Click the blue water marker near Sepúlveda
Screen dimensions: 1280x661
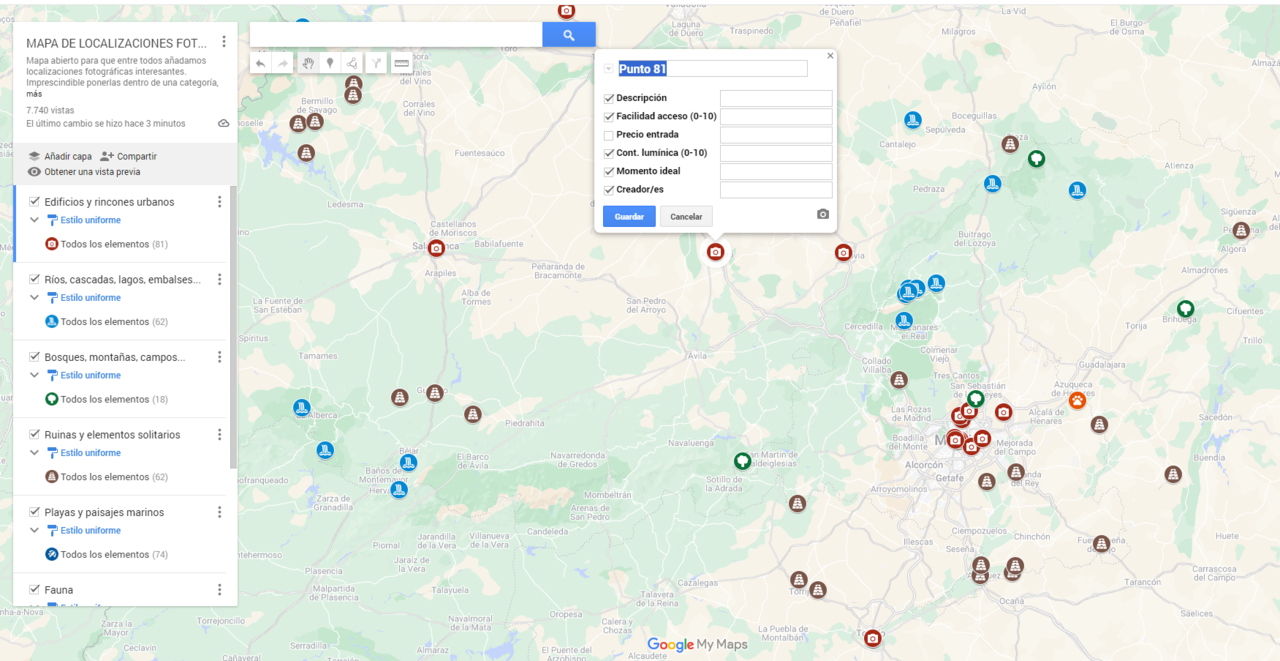[x=913, y=120]
